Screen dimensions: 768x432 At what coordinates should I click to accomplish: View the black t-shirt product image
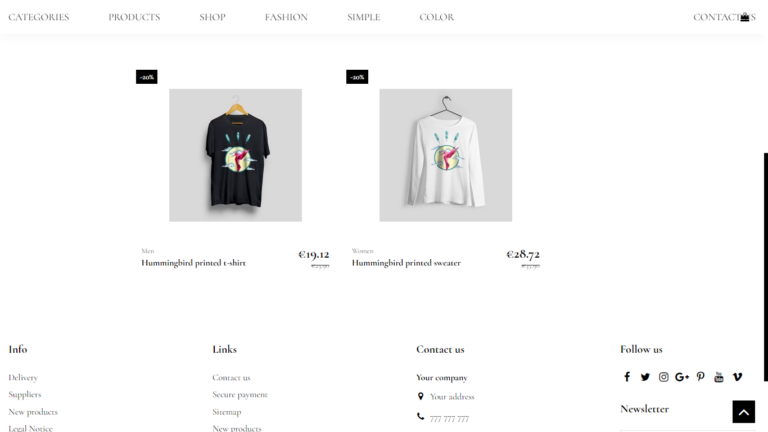tap(236, 155)
